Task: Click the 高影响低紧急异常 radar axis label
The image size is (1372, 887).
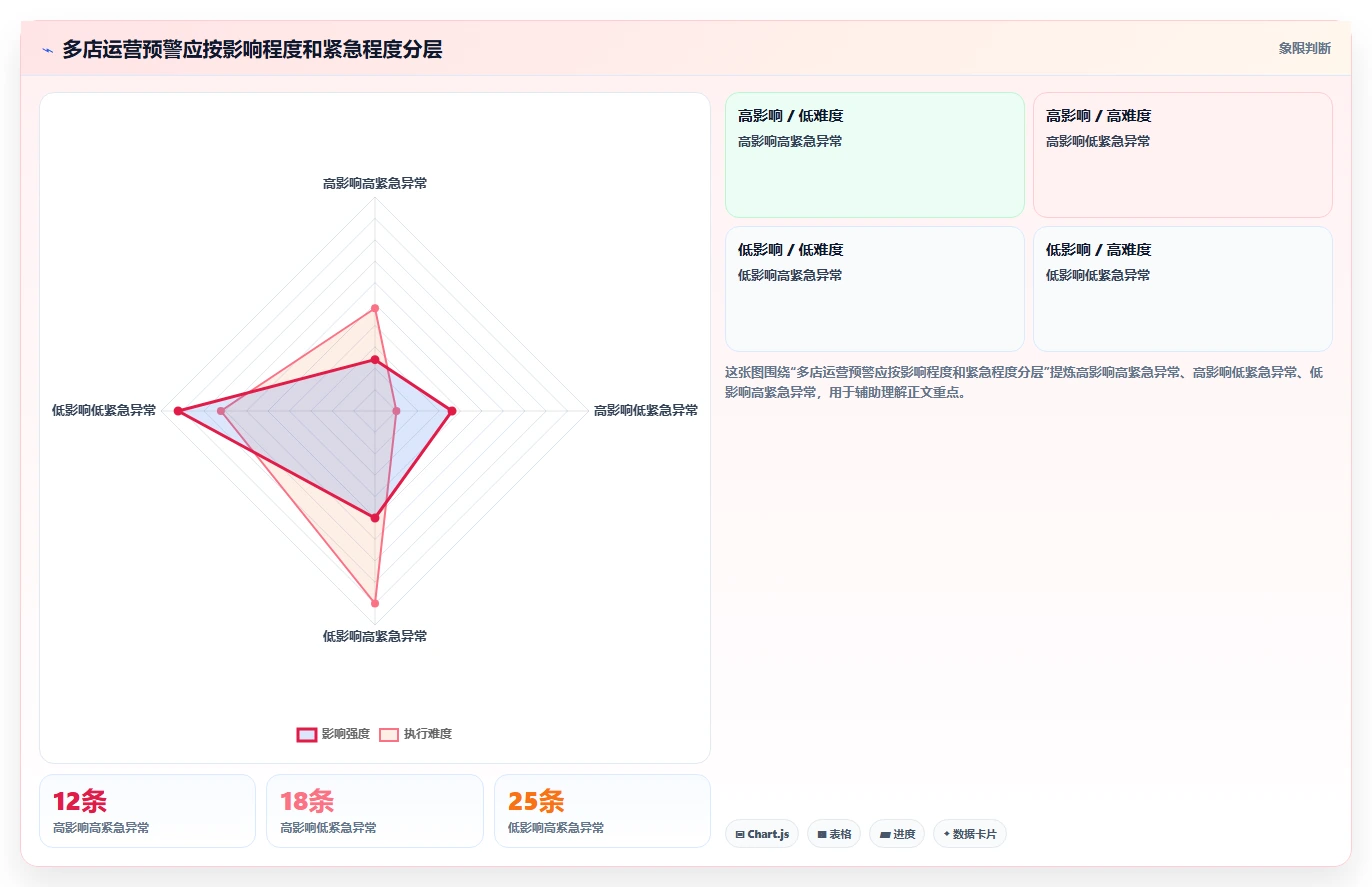Action: (x=646, y=411)
